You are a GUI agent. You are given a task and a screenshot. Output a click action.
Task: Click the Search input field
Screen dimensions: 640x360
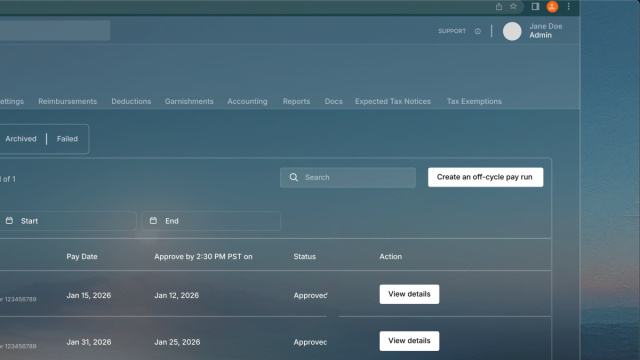pos(348,178)
